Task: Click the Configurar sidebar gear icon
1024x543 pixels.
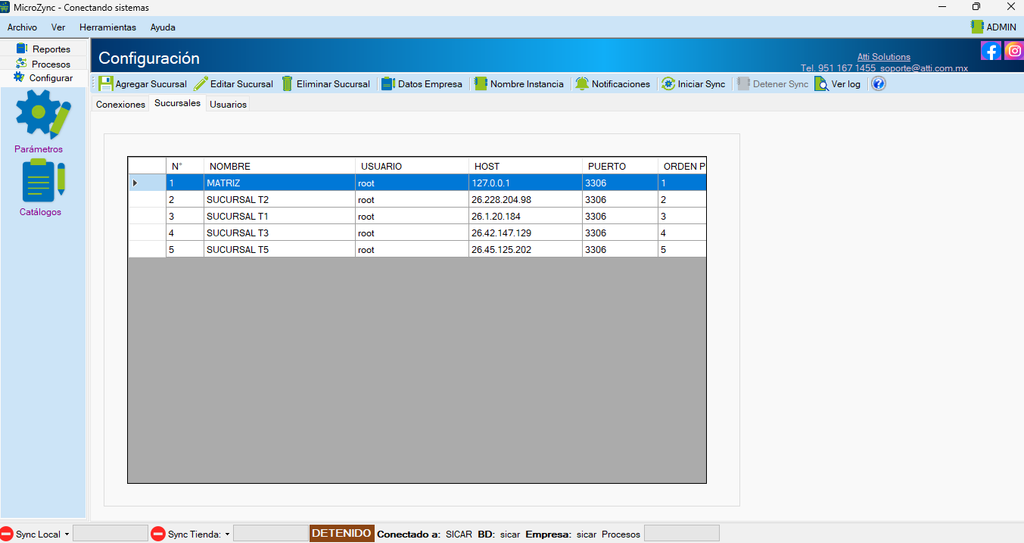Action: [19, 77]
